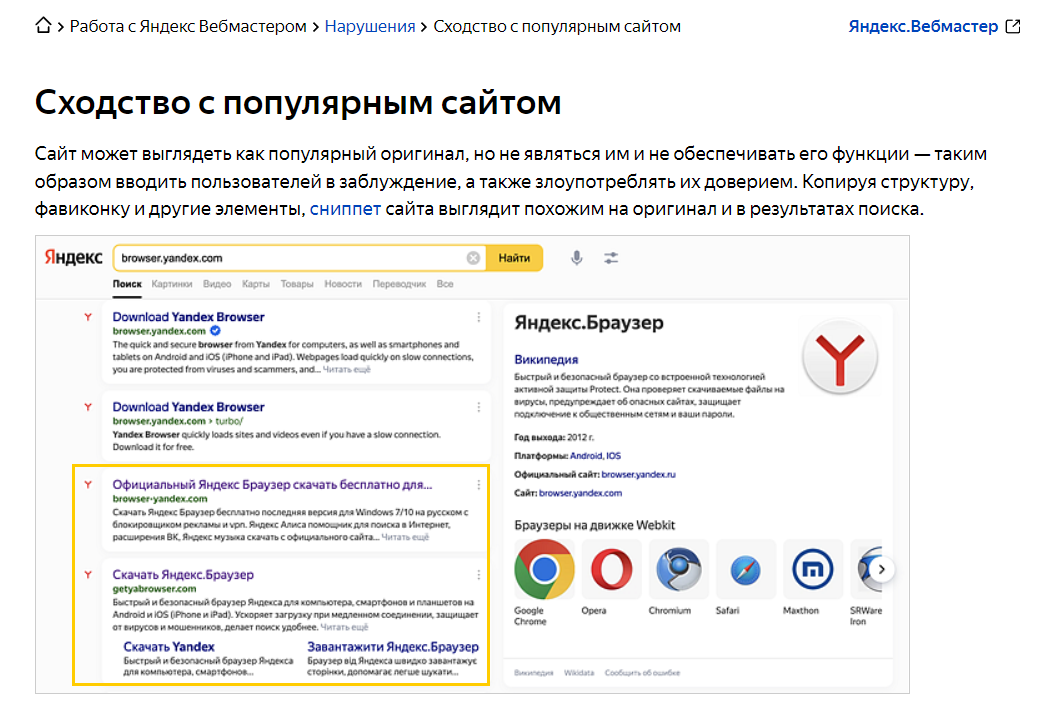Viewport: 1038px width, 706px height.
Task: Click Читать ещё in the getyabrowser.com result
Action: tap(344, 627)
